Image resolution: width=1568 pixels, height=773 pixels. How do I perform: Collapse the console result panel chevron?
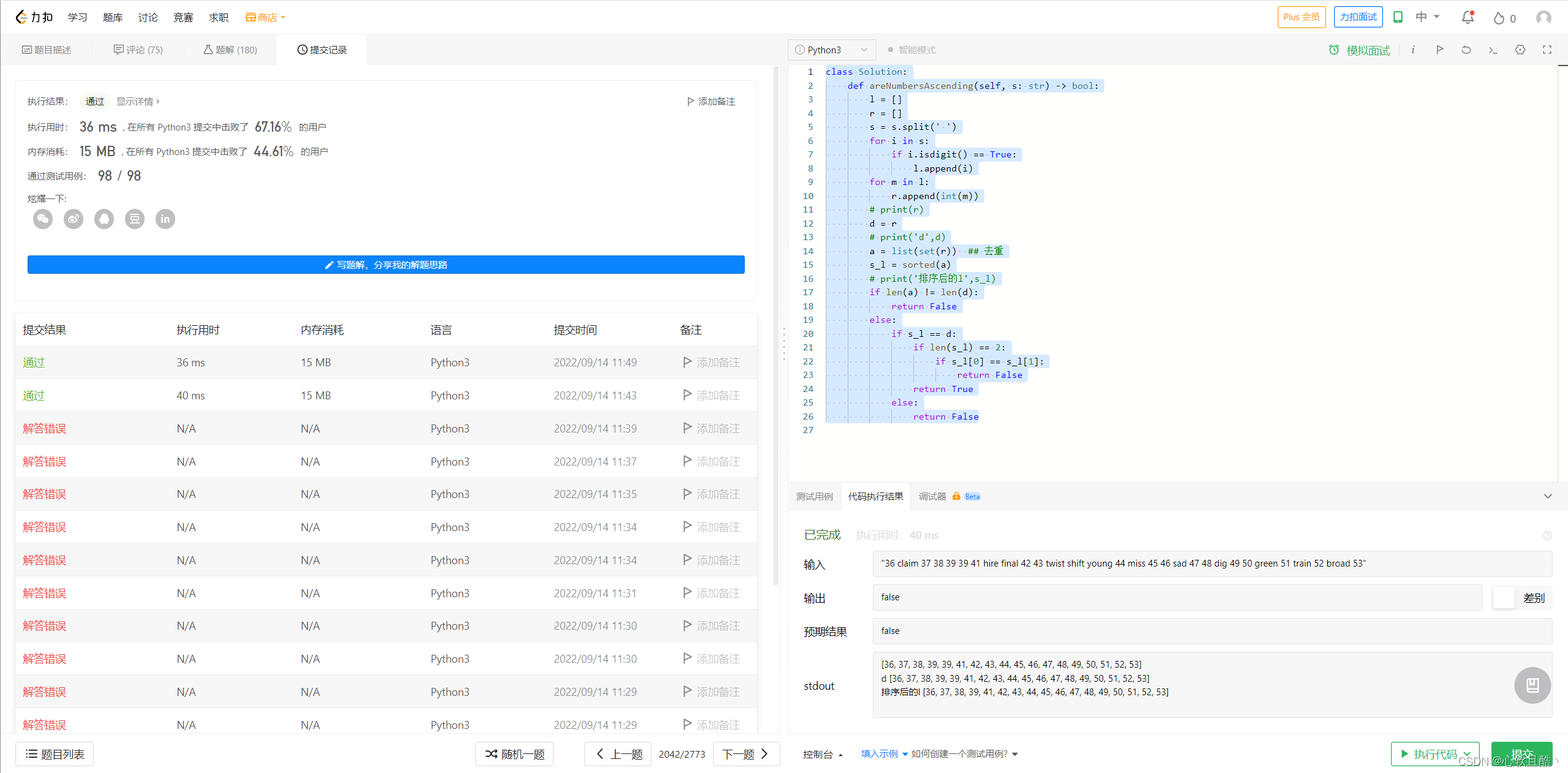(1548, 496)
